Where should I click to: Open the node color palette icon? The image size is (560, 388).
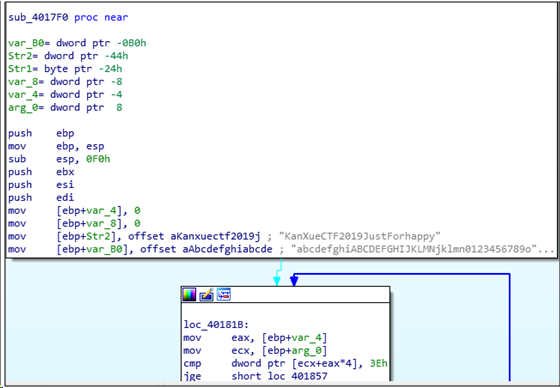pyautogui.click(x=189, y=295)
